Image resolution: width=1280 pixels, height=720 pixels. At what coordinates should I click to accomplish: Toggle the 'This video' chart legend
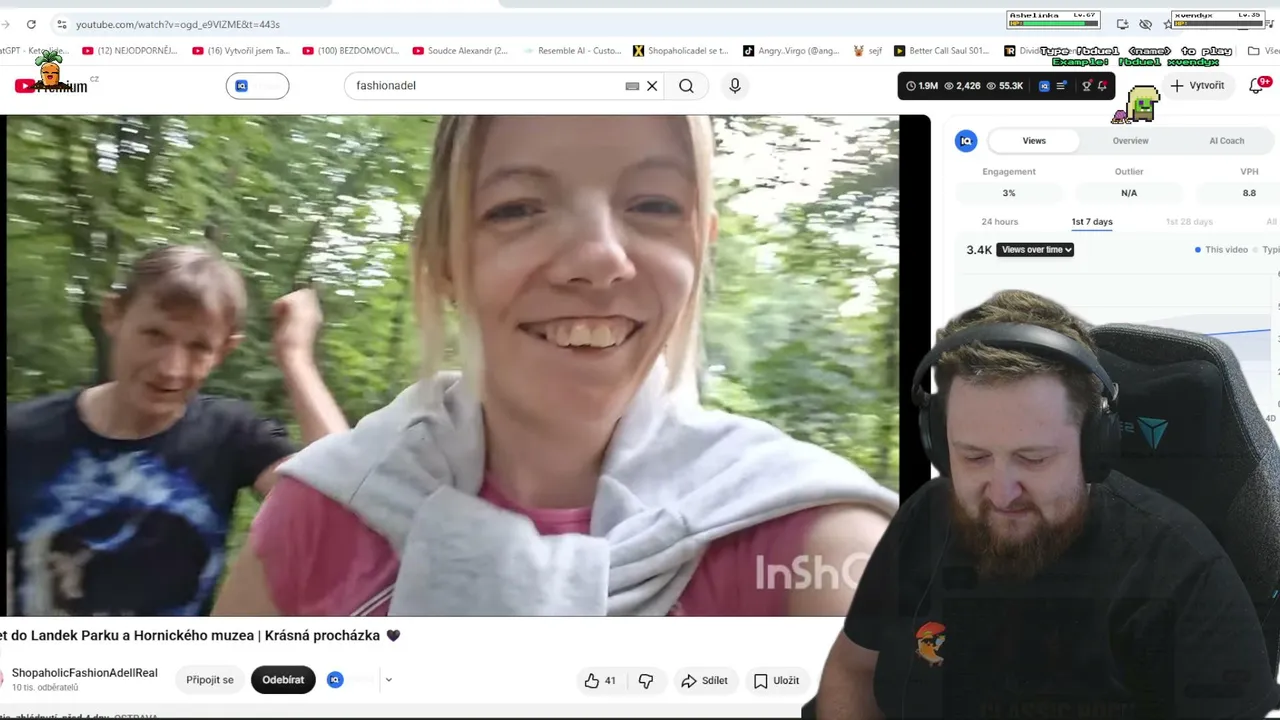(1222, 250)
